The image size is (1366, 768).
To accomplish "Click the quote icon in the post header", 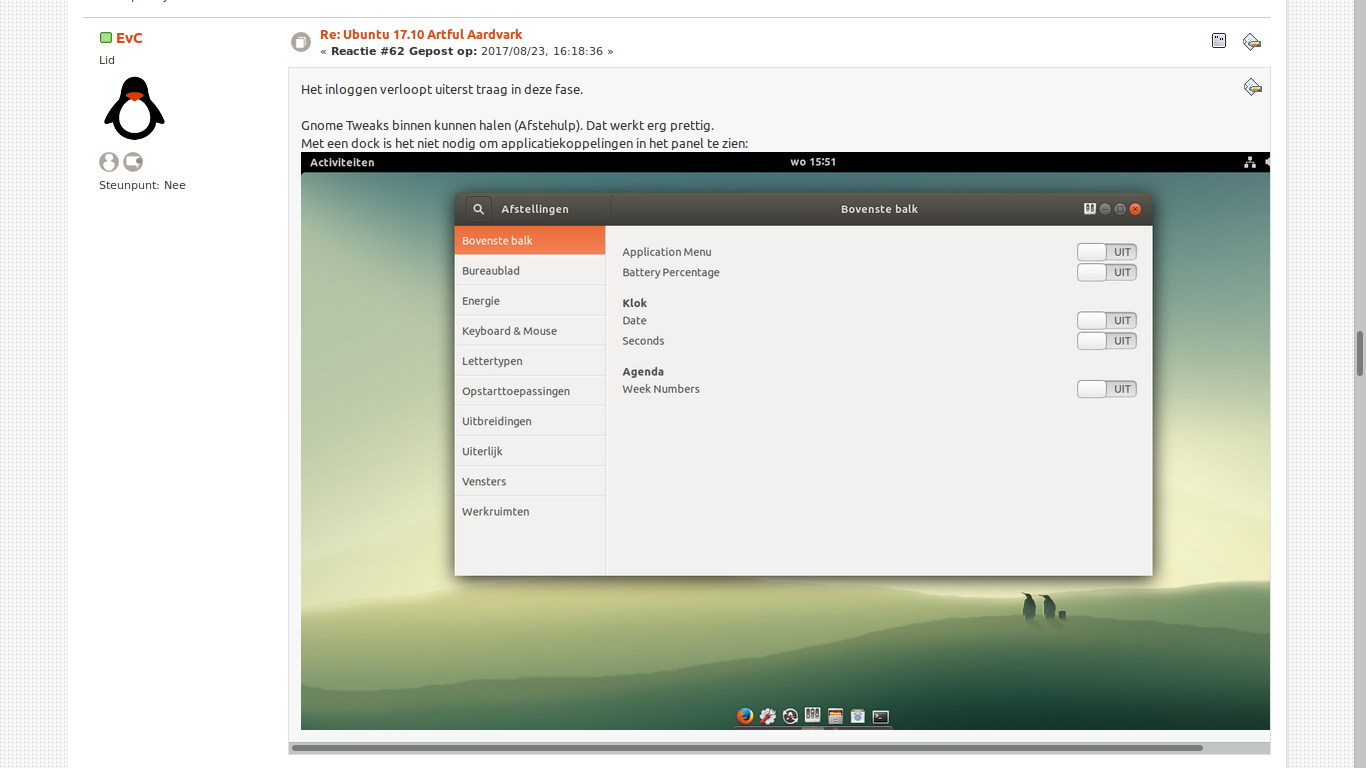I will click(1251, 41).
